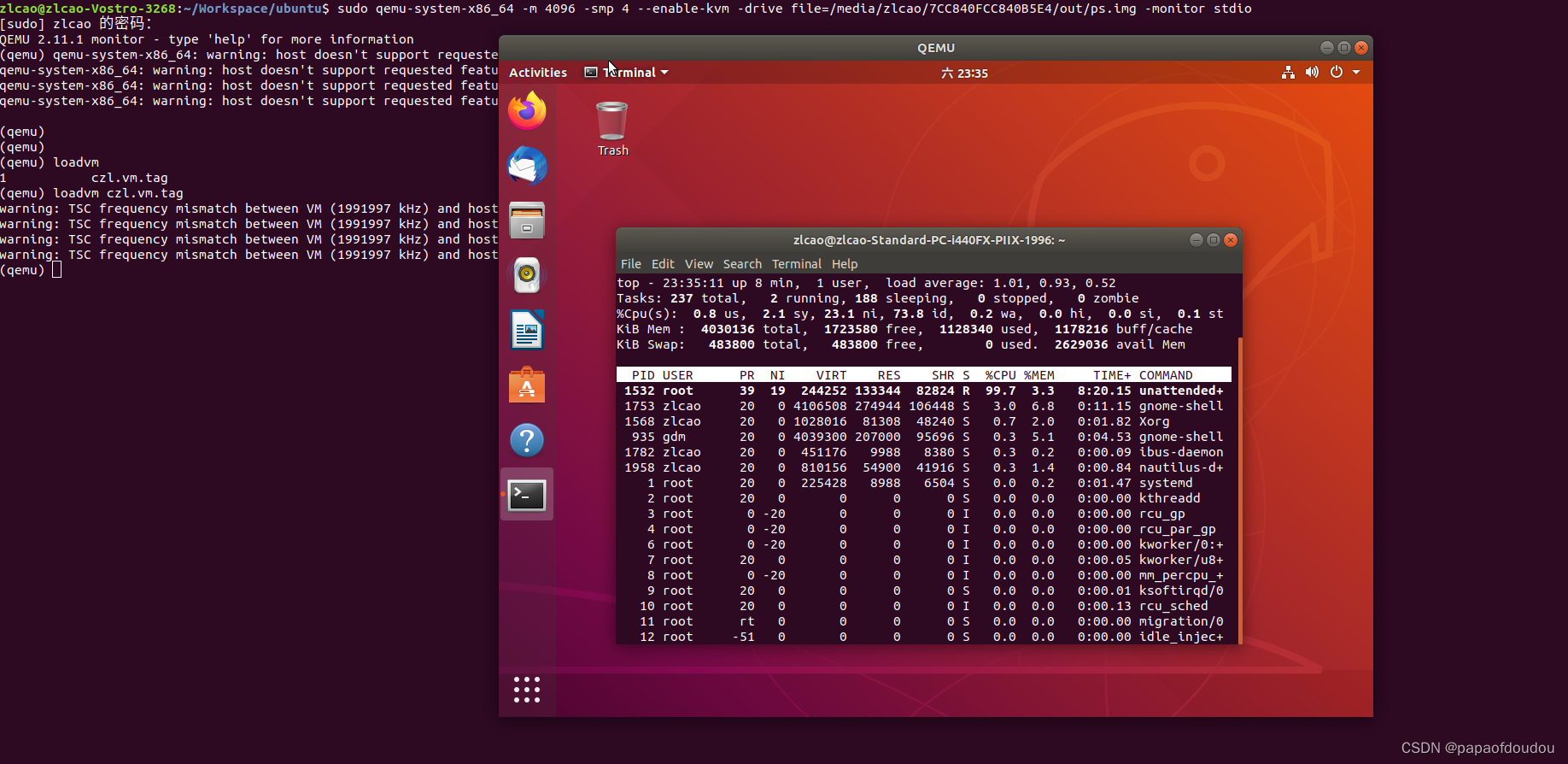
Task: Click the power icon in top bar
Action: (1337, 73)
